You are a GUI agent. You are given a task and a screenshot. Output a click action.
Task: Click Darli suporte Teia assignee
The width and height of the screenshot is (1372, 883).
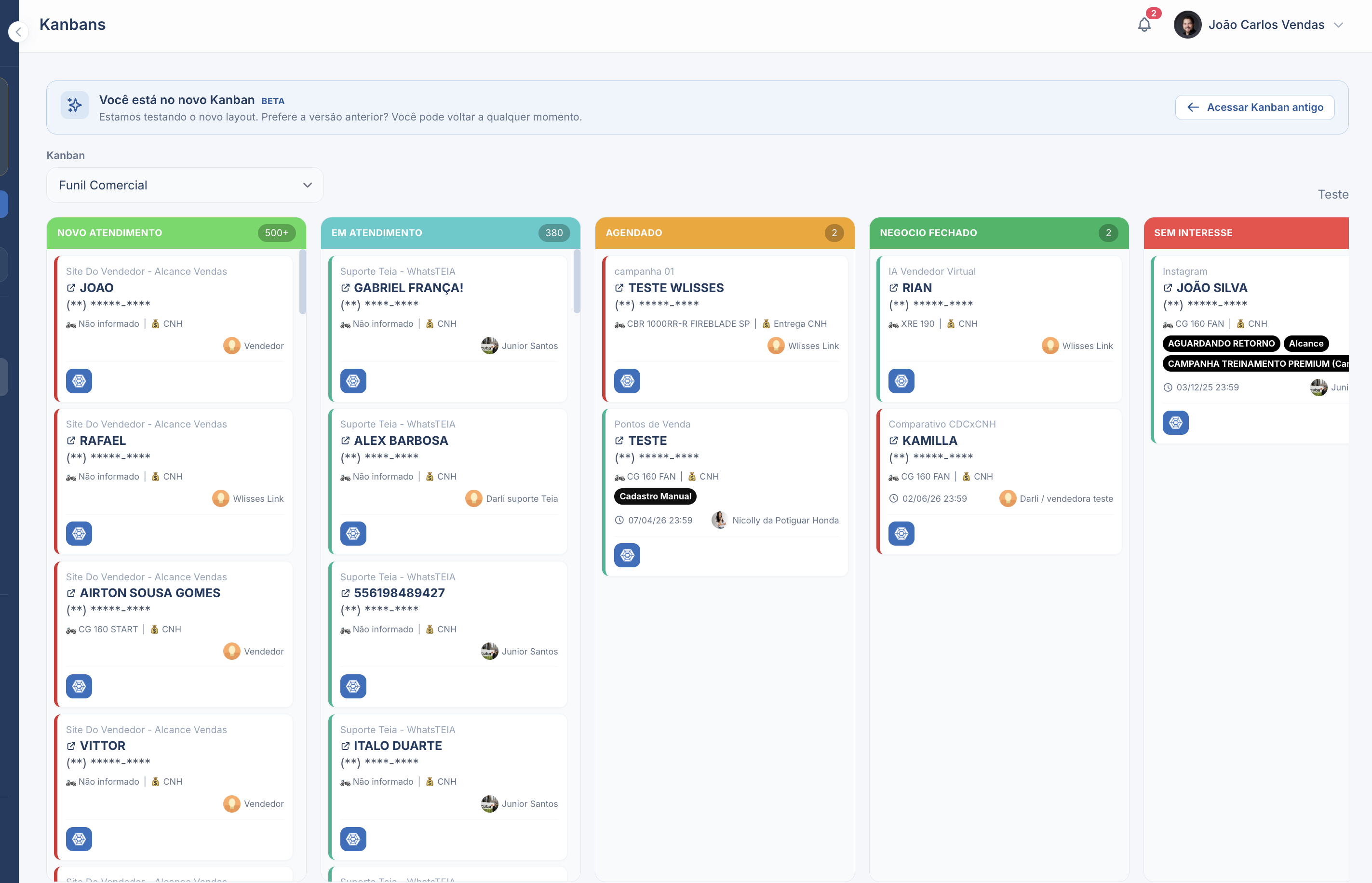[x=511, y=498]
